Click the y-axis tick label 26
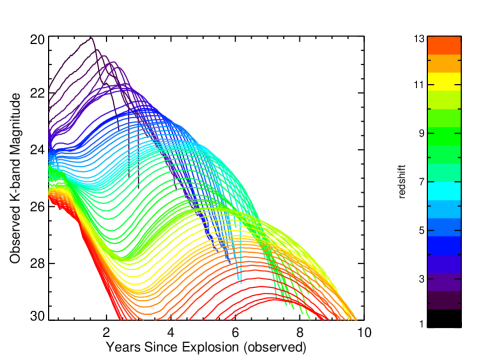 point(37,207)
